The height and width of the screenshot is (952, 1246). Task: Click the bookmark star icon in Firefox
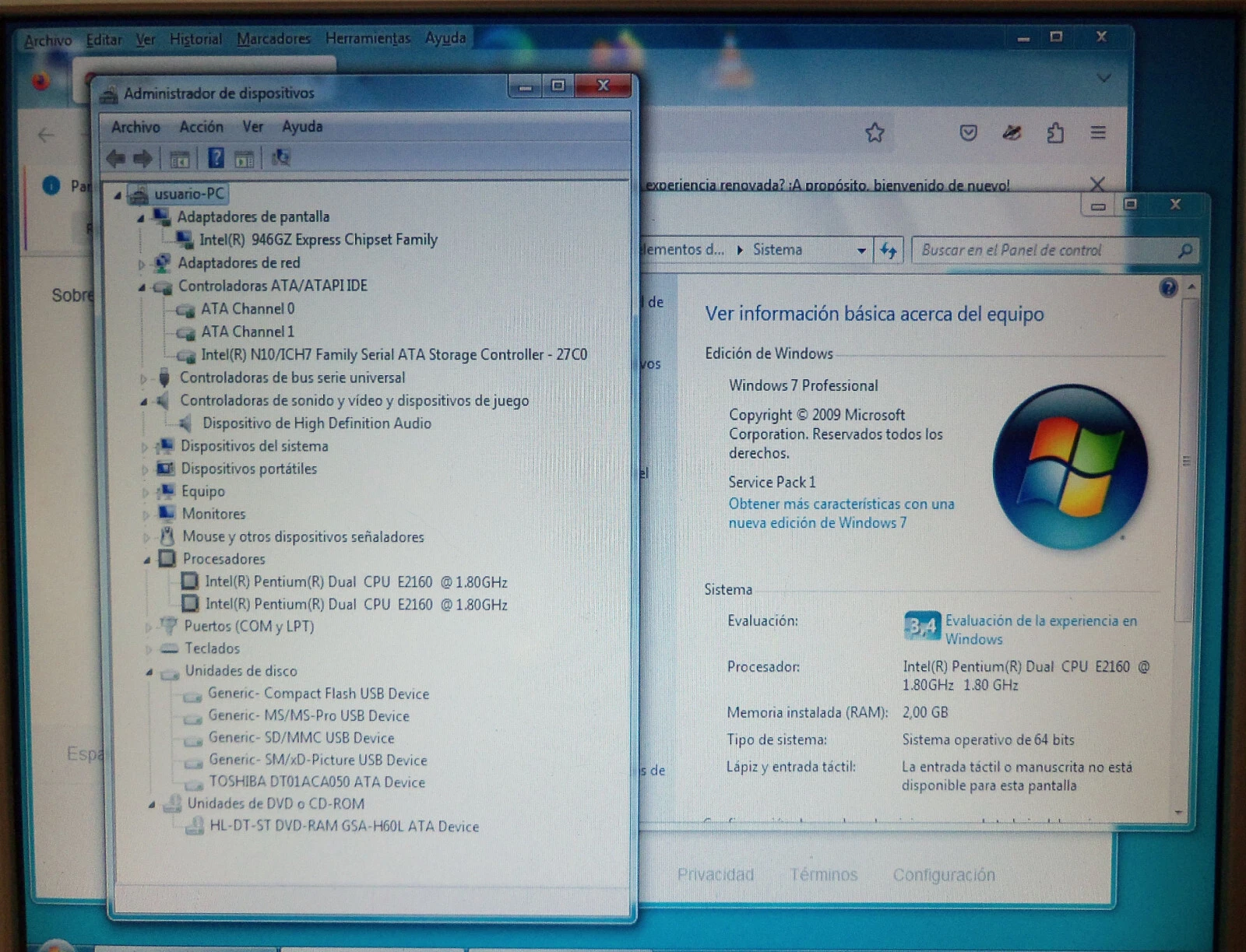coord(875,133)
